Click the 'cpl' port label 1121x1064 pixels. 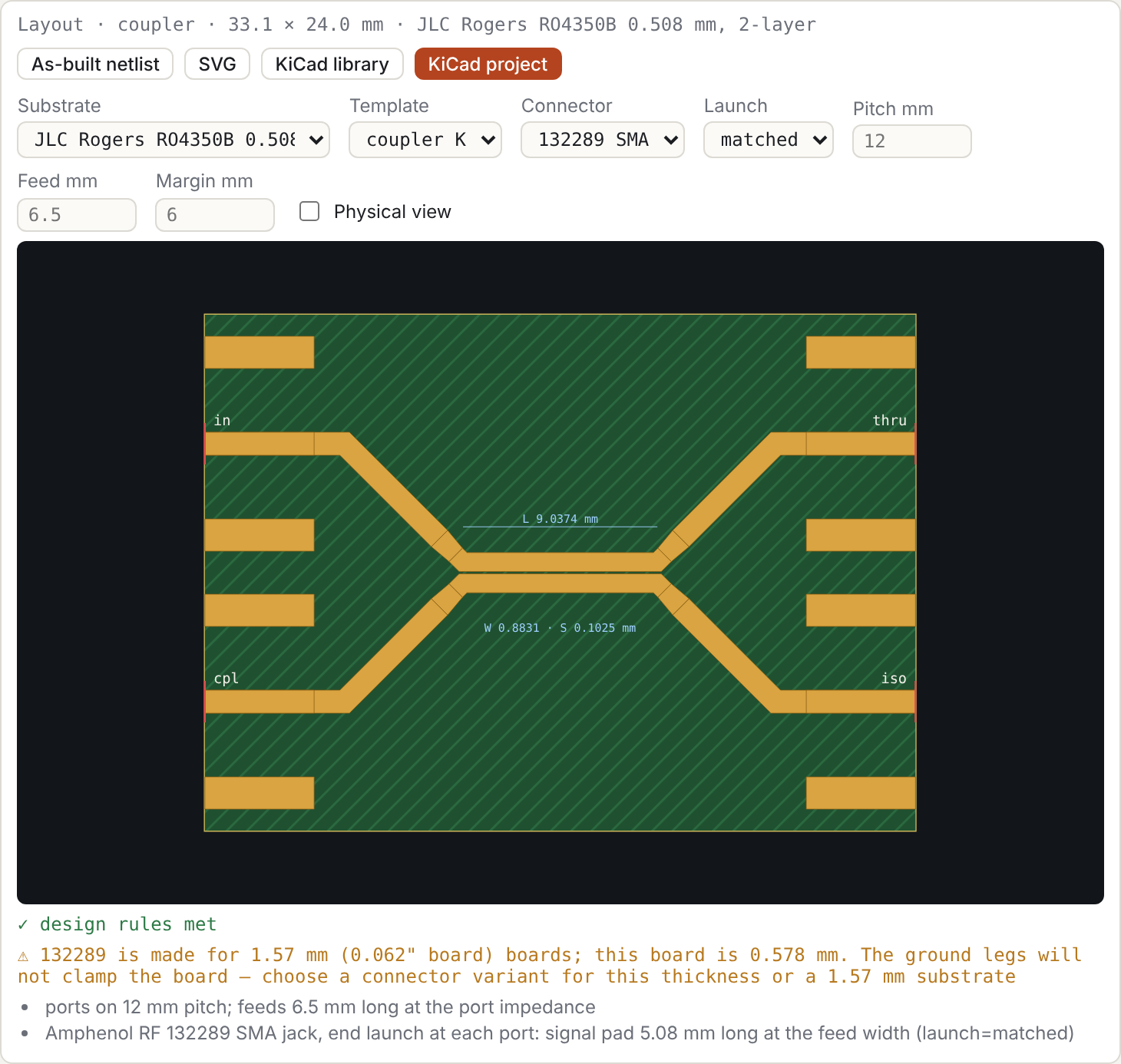point(227,679)
